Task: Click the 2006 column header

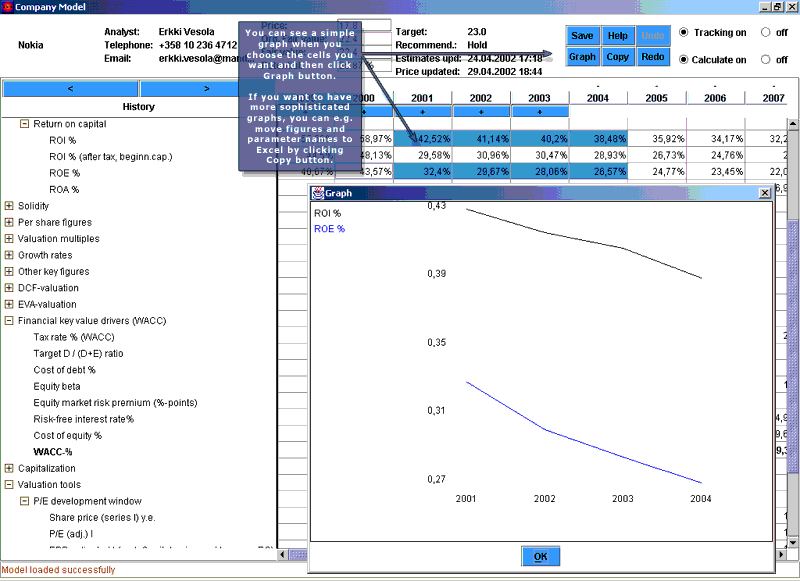Action: coord(715,98)
